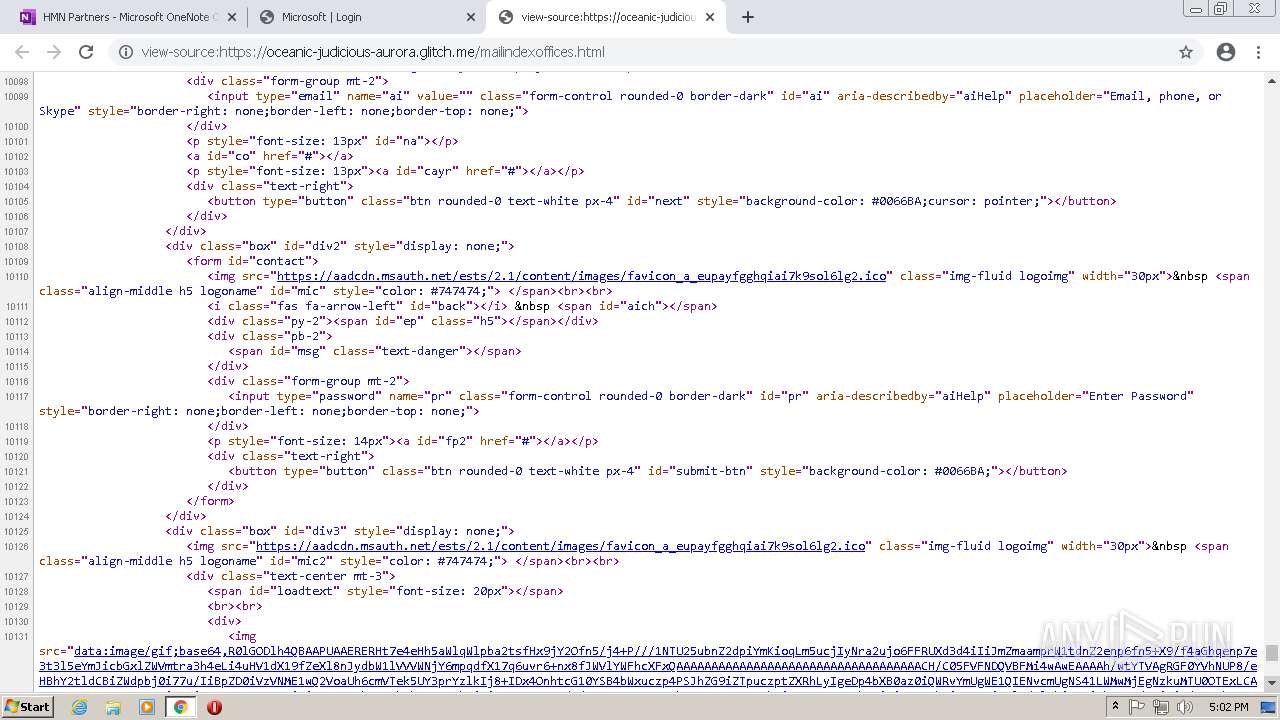1280x720 pixels.
Task: View site information icon in address bar
Action: (x=126, y=52)
